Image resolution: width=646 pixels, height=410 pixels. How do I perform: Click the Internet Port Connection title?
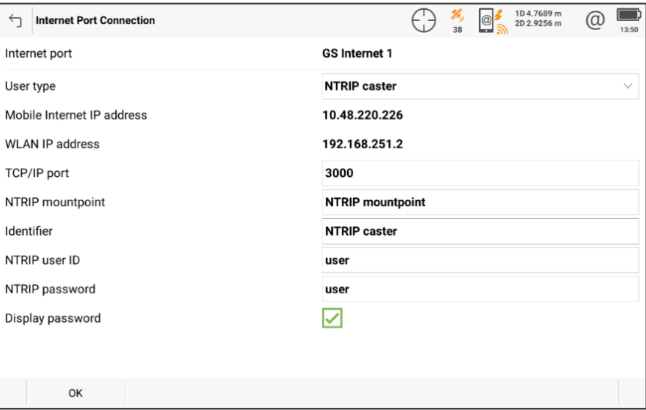tap(96, 21)
